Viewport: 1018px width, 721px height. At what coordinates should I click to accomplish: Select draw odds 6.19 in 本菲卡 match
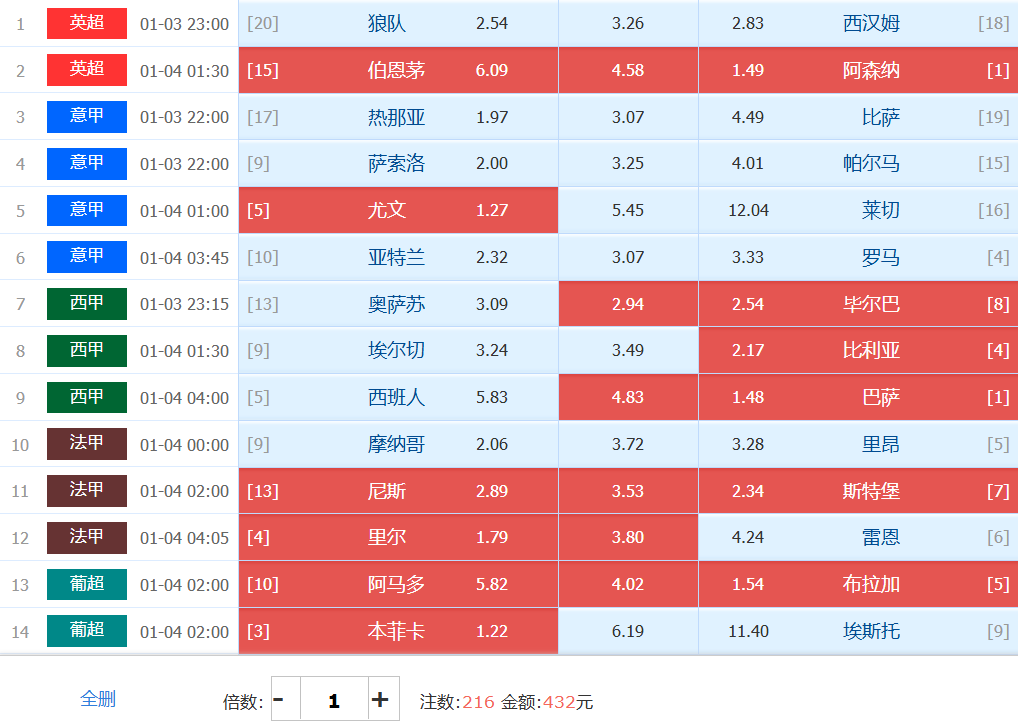(x=628, y=631)
